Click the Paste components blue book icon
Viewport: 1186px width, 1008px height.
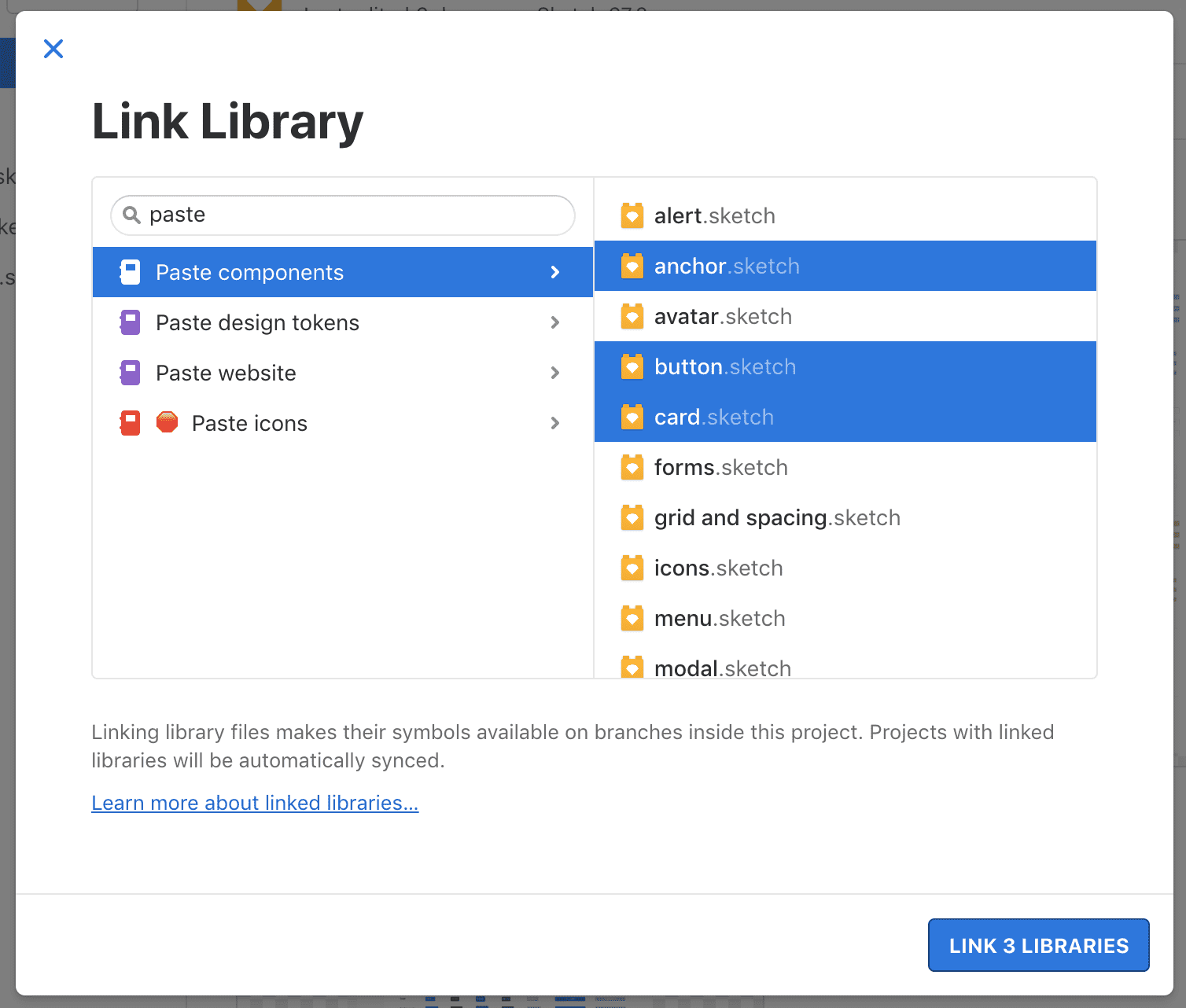(130, 272)
